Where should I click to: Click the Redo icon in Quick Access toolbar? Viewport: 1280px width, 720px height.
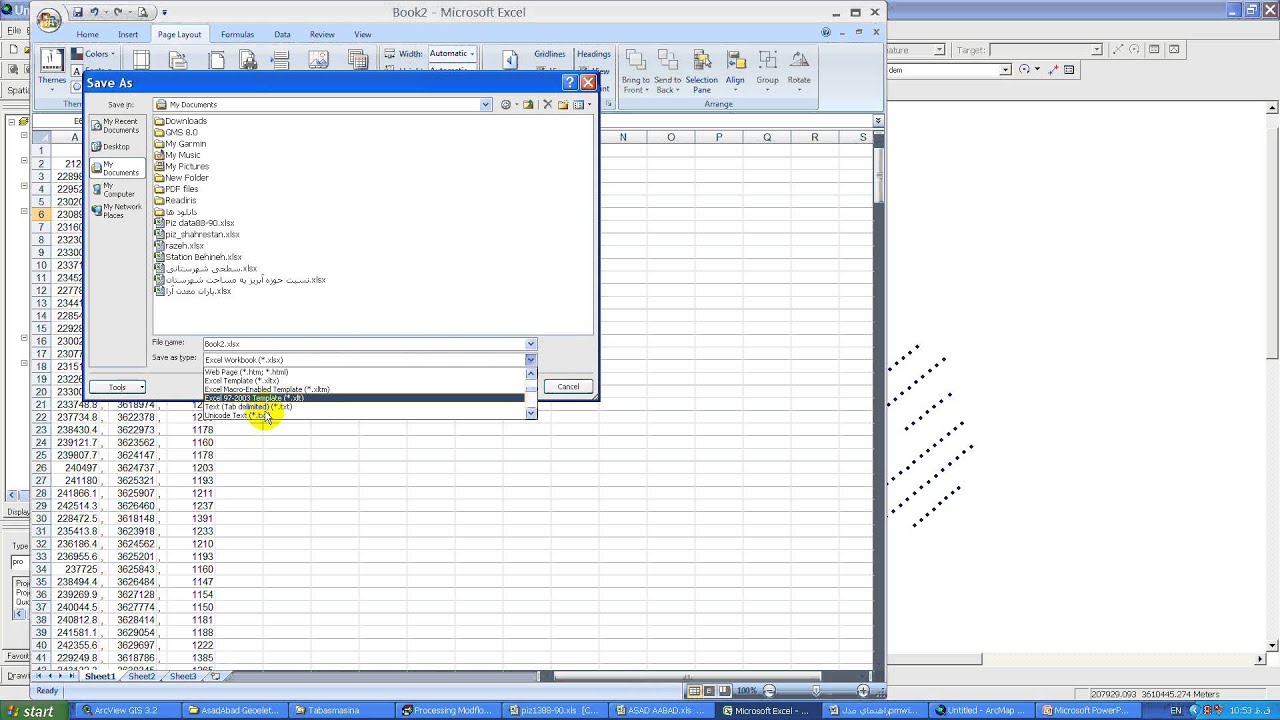(x=119, y=12)
